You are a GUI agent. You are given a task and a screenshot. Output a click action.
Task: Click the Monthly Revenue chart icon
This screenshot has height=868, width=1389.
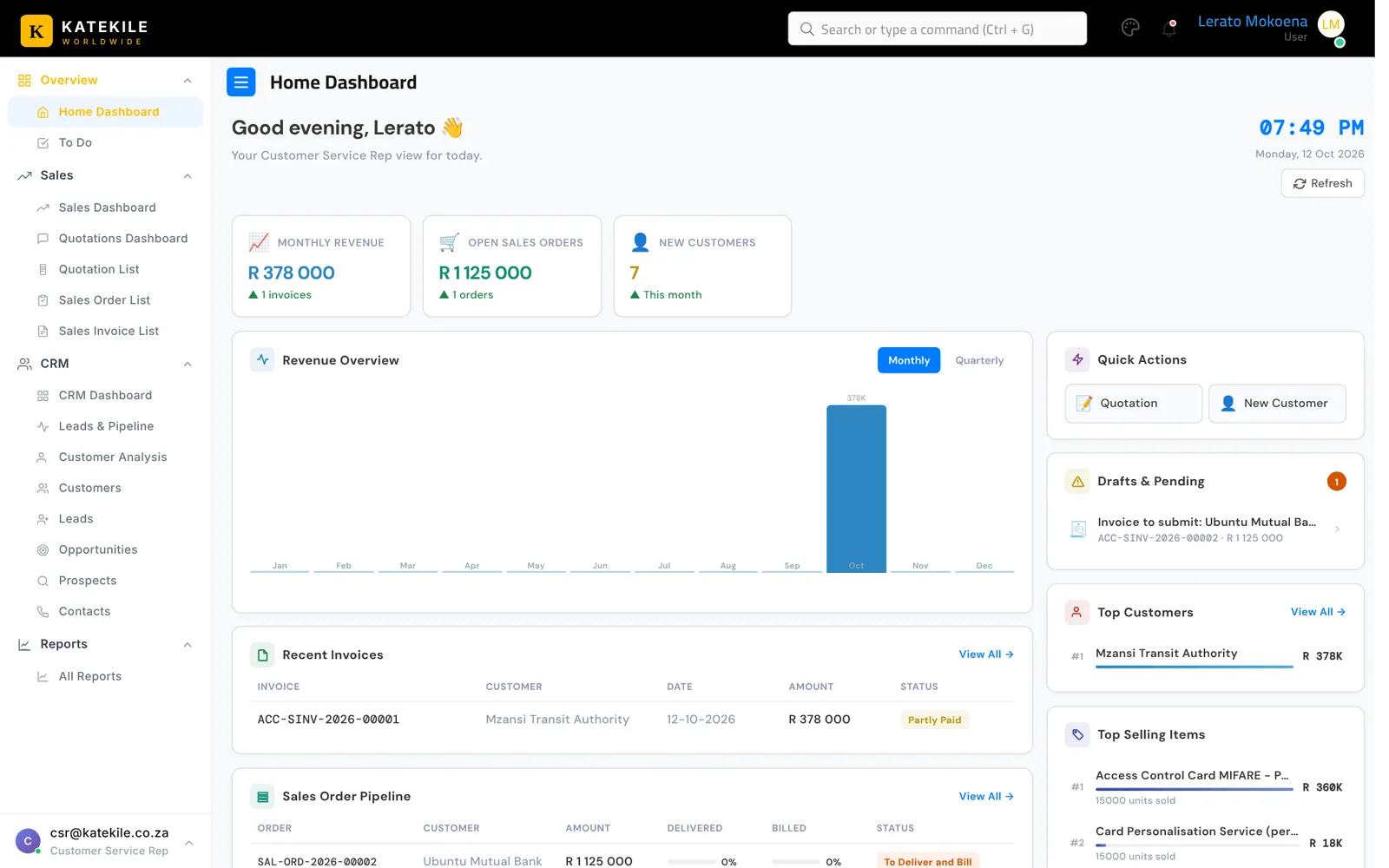pos(259,242)
